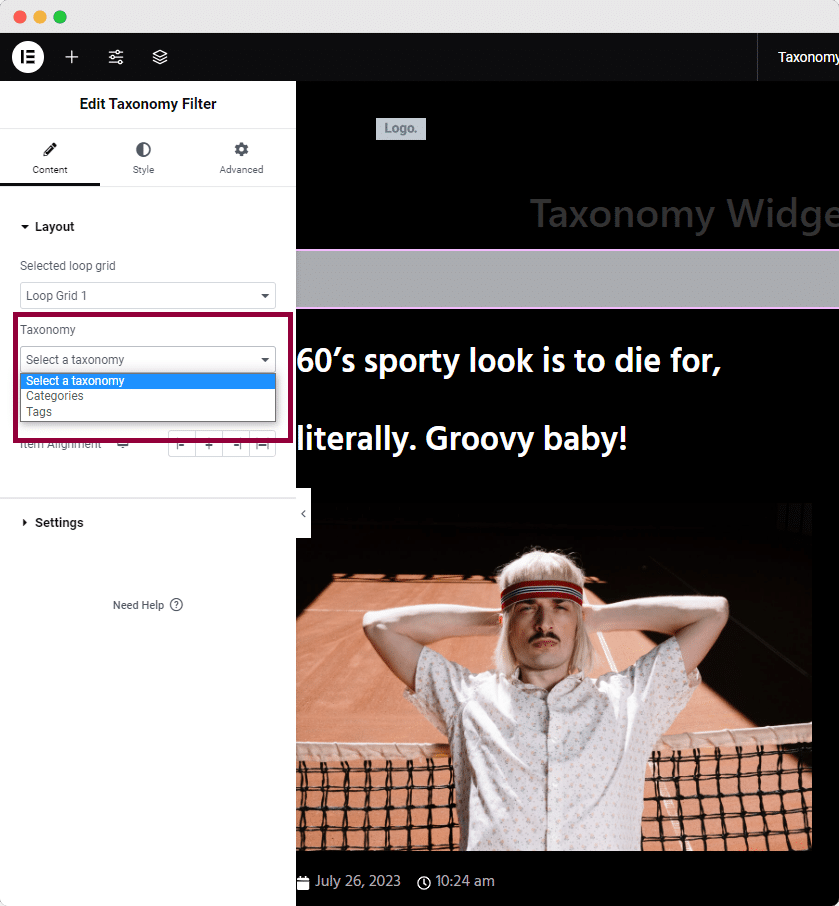This screenshot has height=906, width=839.
Task: Select the stretch option for Item Alignment
Action: pyautogui.click(x=261, y=443)
